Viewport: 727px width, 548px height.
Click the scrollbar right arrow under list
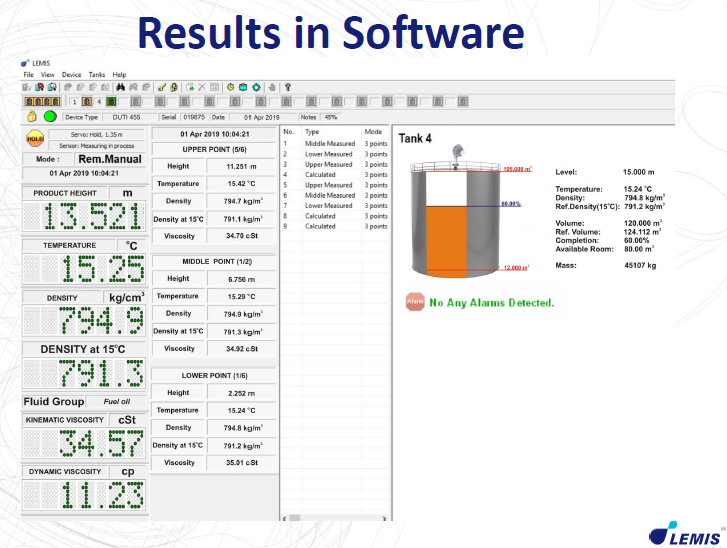click(384, 518)
